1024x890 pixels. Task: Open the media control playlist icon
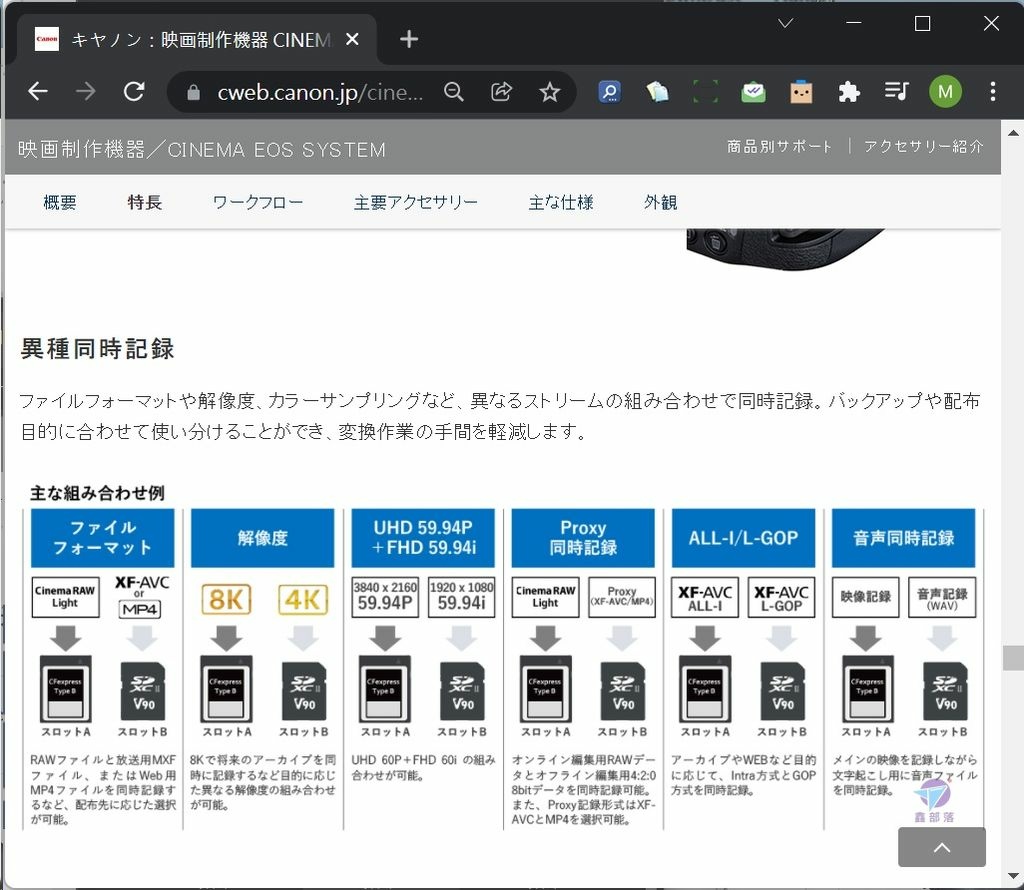pyautogui.click(x=897, y=91)
